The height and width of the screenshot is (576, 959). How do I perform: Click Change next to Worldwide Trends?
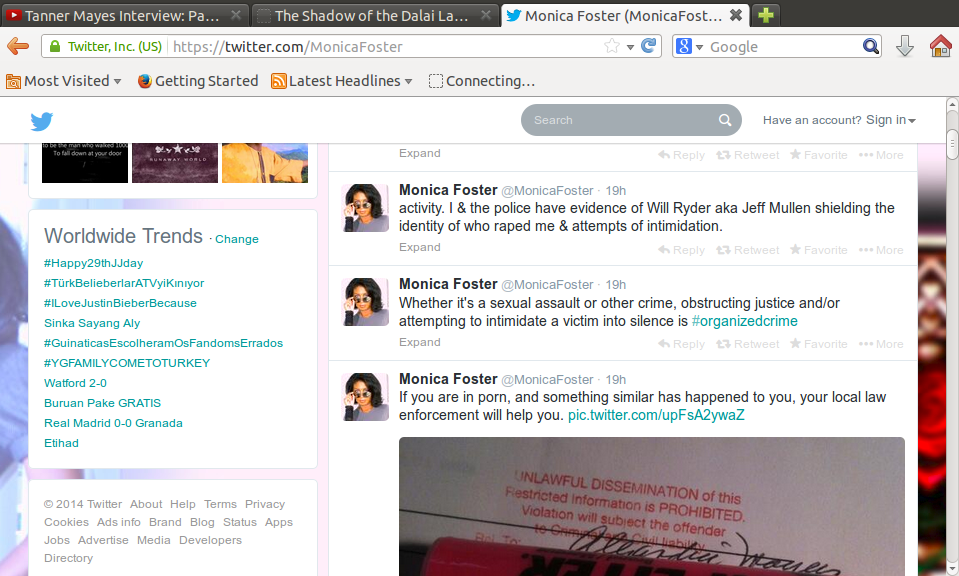pos(237,239)
